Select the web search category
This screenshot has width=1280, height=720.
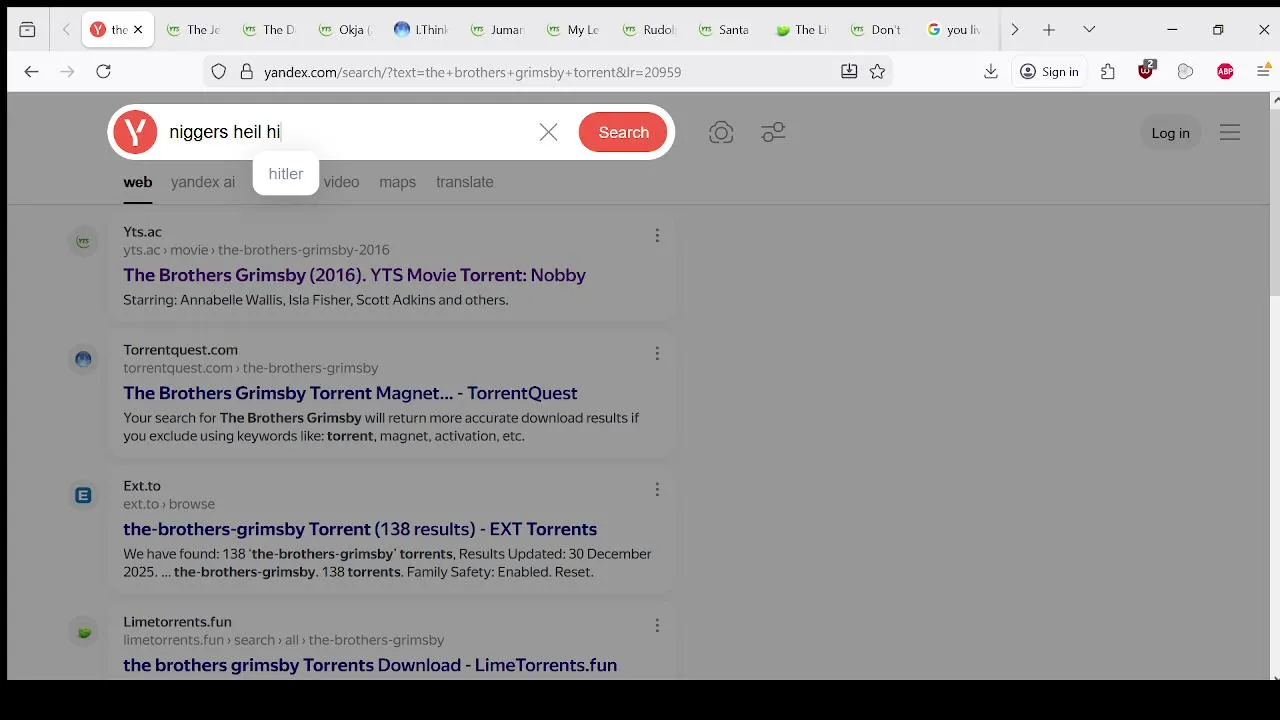[138, 182]
